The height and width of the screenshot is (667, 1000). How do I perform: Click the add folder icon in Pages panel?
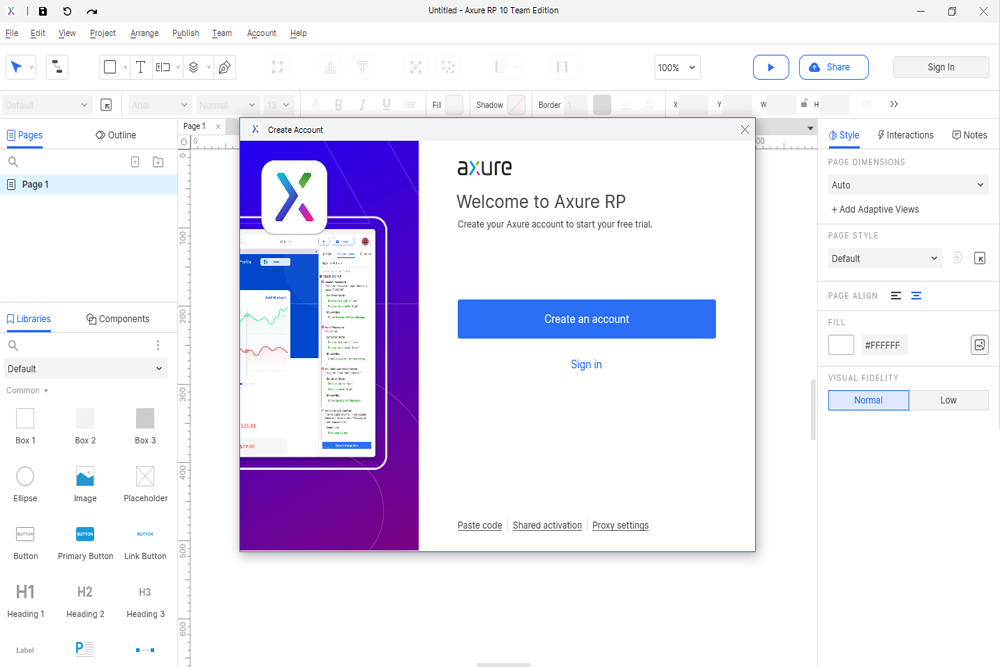tap(158, 162)
